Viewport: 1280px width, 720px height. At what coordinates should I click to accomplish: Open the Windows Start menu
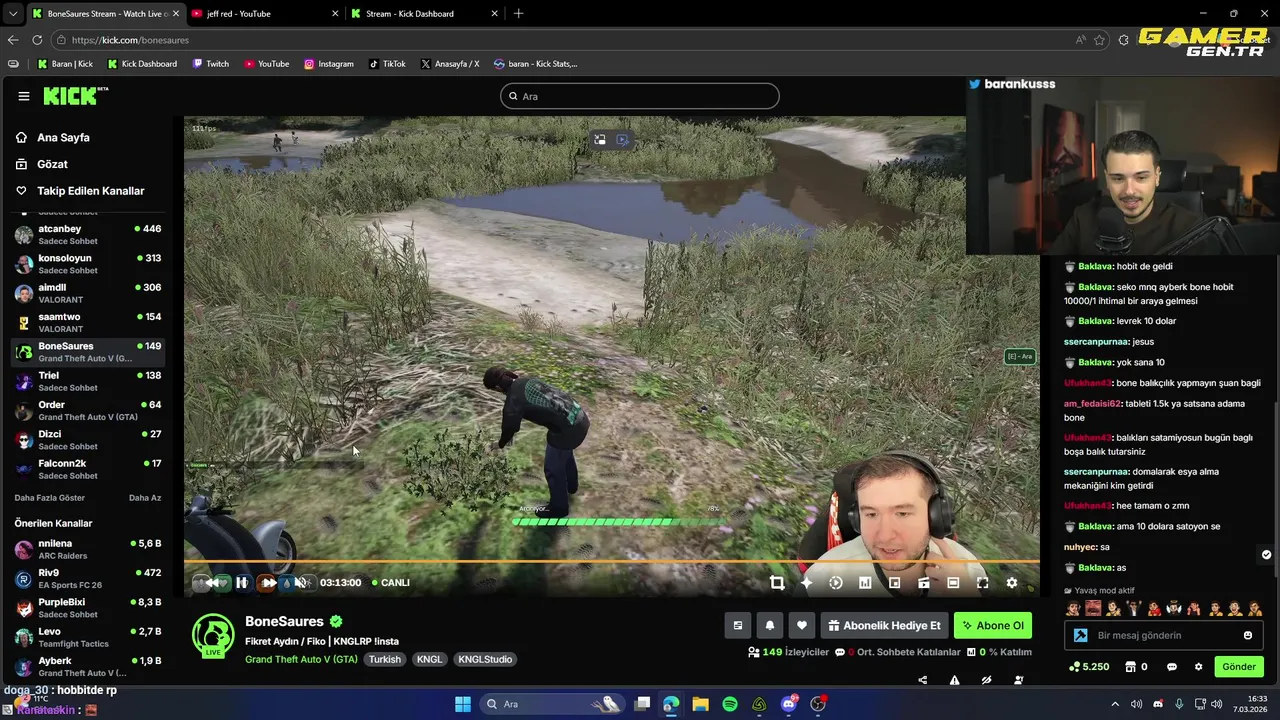point(463,704)
